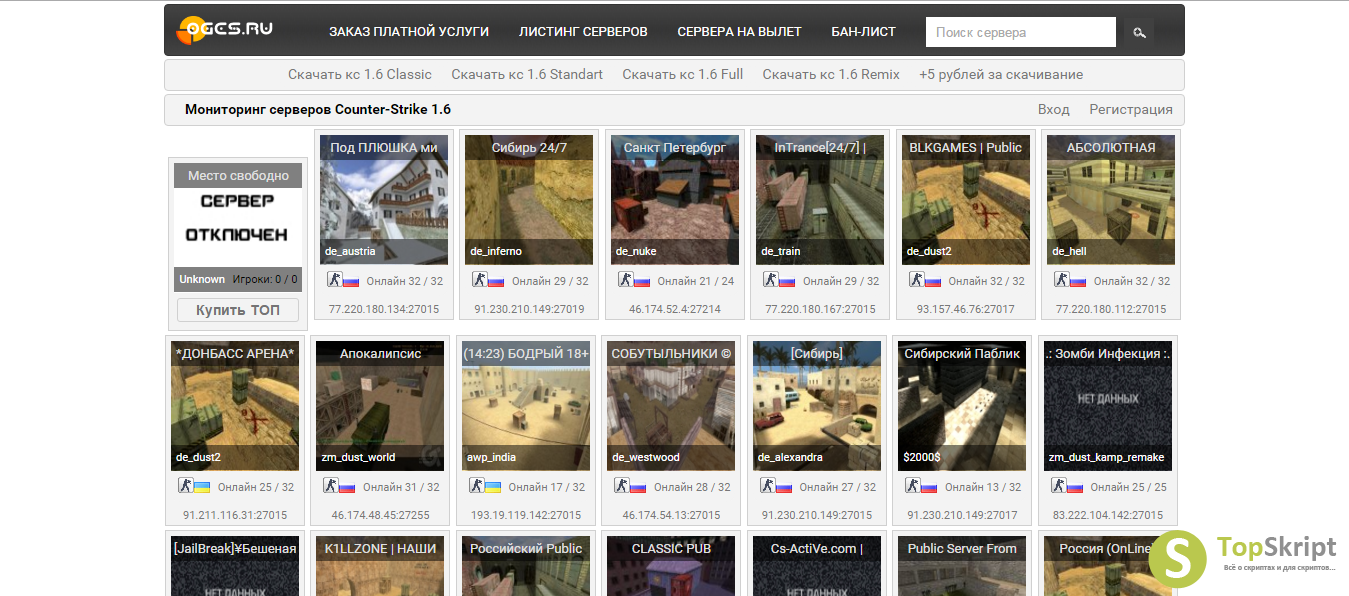1349x596 pixels.
Task: Open ЗАКАЗ ПЛАТНОЙ УСЛУГИ menu item
Action: point(409,32)
